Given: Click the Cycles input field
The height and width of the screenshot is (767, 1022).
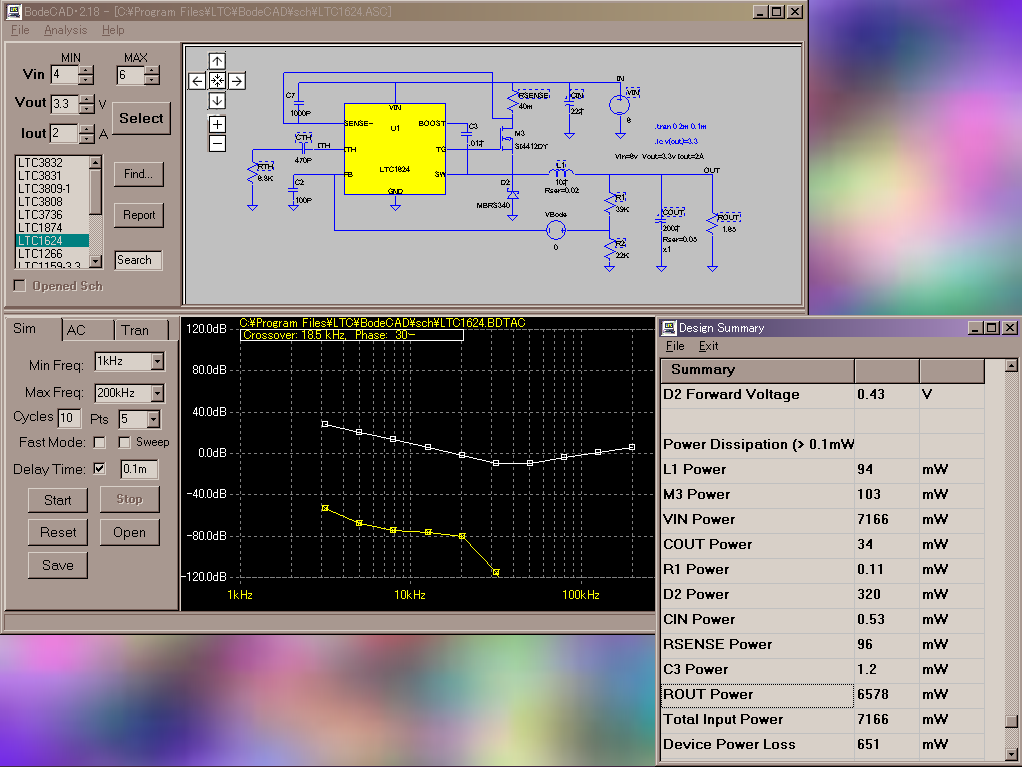Looking at the screenshot, I should coord(69,418).
